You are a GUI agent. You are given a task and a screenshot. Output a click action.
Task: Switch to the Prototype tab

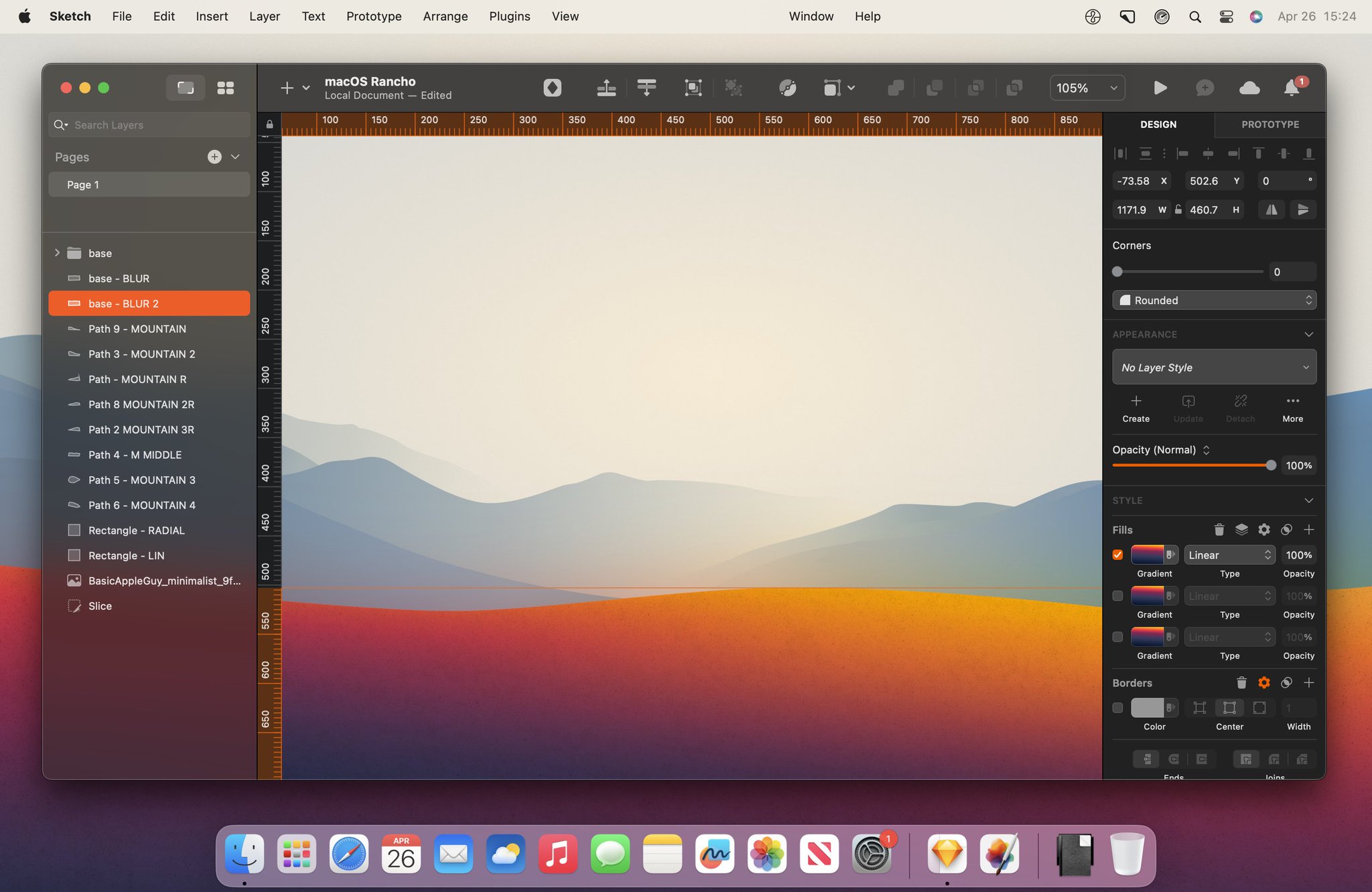pyautogui.click(x=1270, y=125)
